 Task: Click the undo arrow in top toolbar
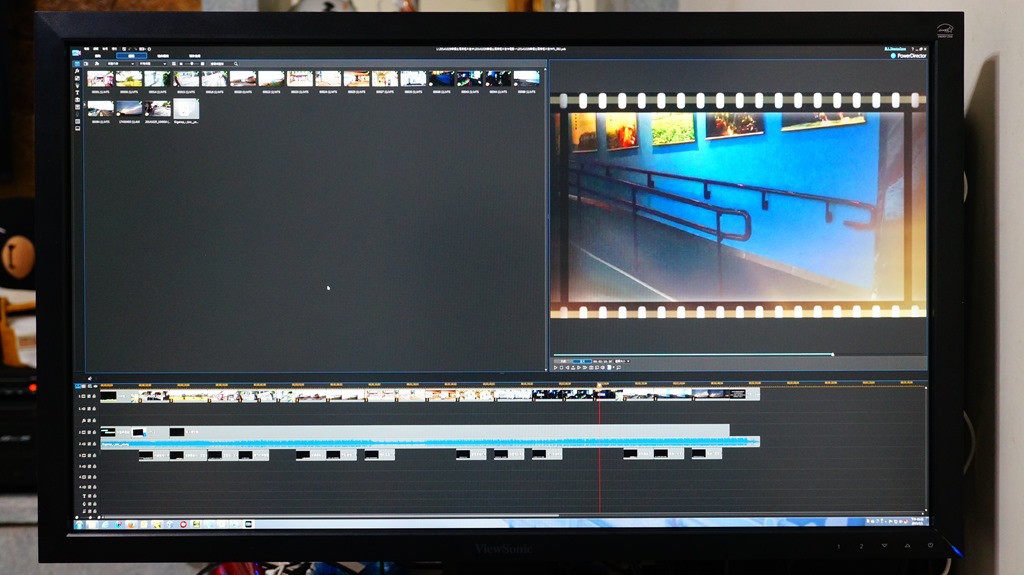[130, 49]
